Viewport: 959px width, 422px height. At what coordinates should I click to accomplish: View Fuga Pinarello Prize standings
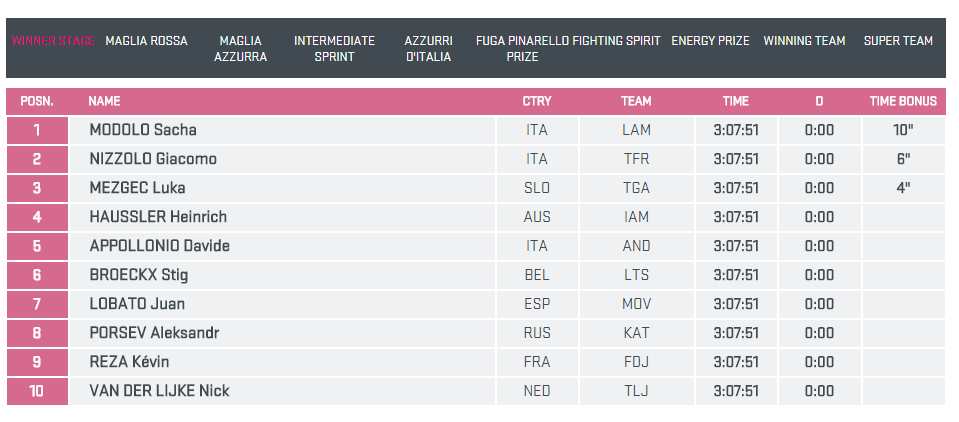click(521, 49)
